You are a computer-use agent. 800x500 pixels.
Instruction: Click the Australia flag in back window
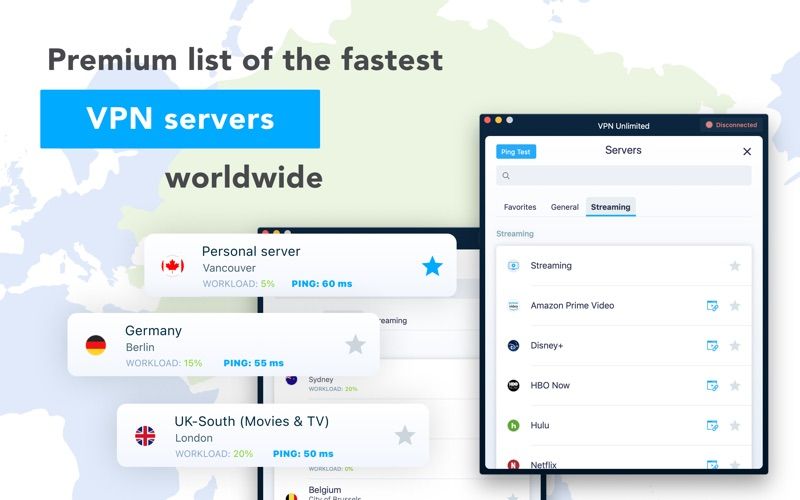tap(291, 380)
